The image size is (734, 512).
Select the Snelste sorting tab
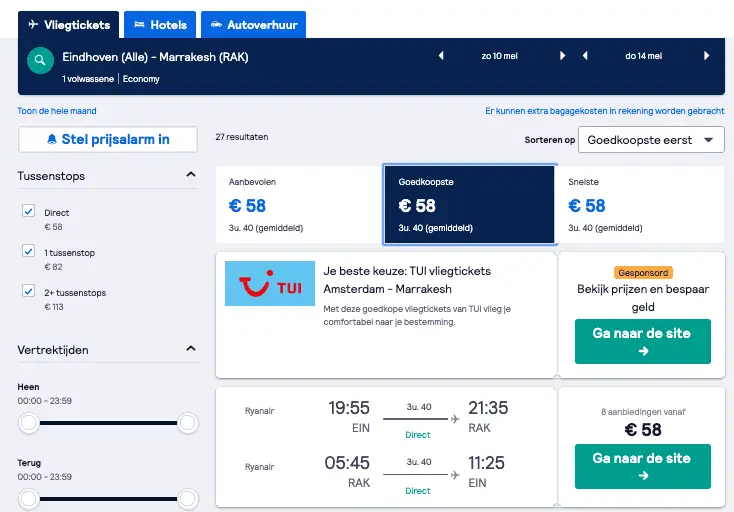tap(640, 204)
